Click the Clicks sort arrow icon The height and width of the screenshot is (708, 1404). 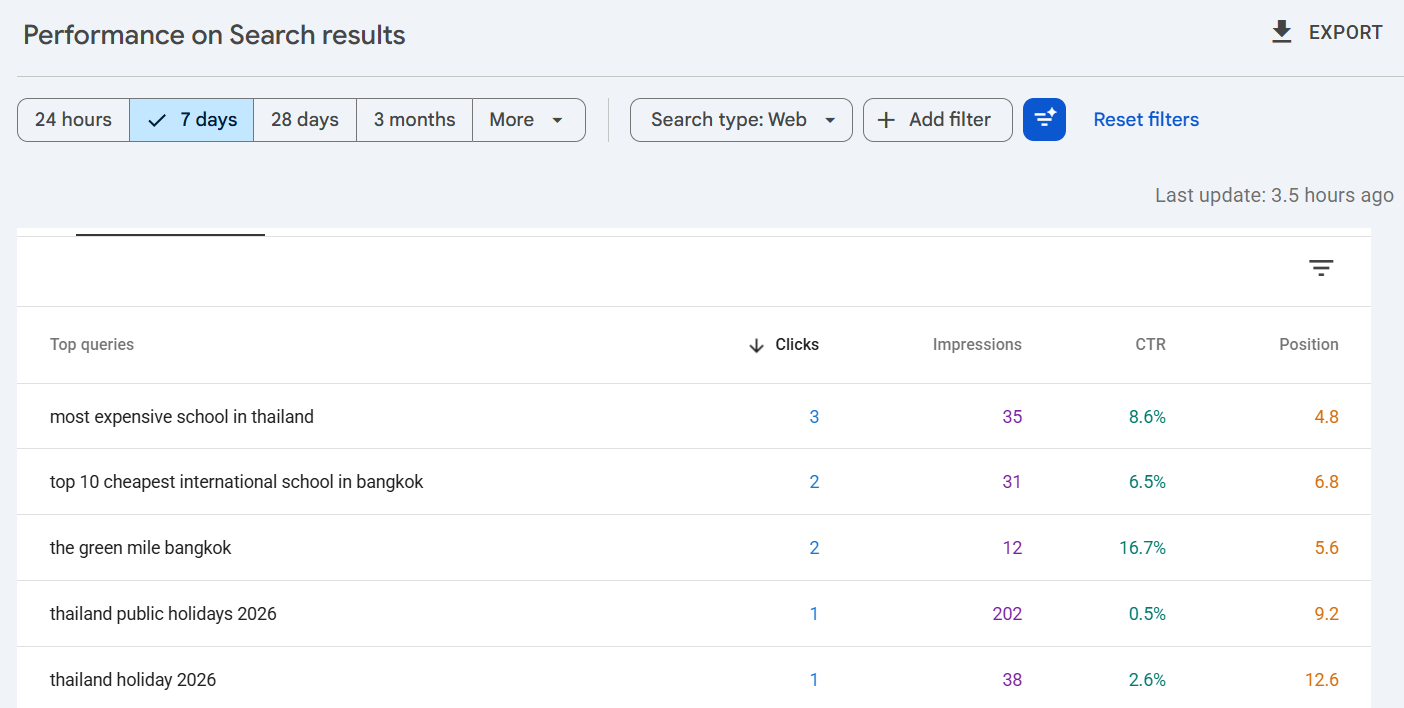click(x=756, y=345)
